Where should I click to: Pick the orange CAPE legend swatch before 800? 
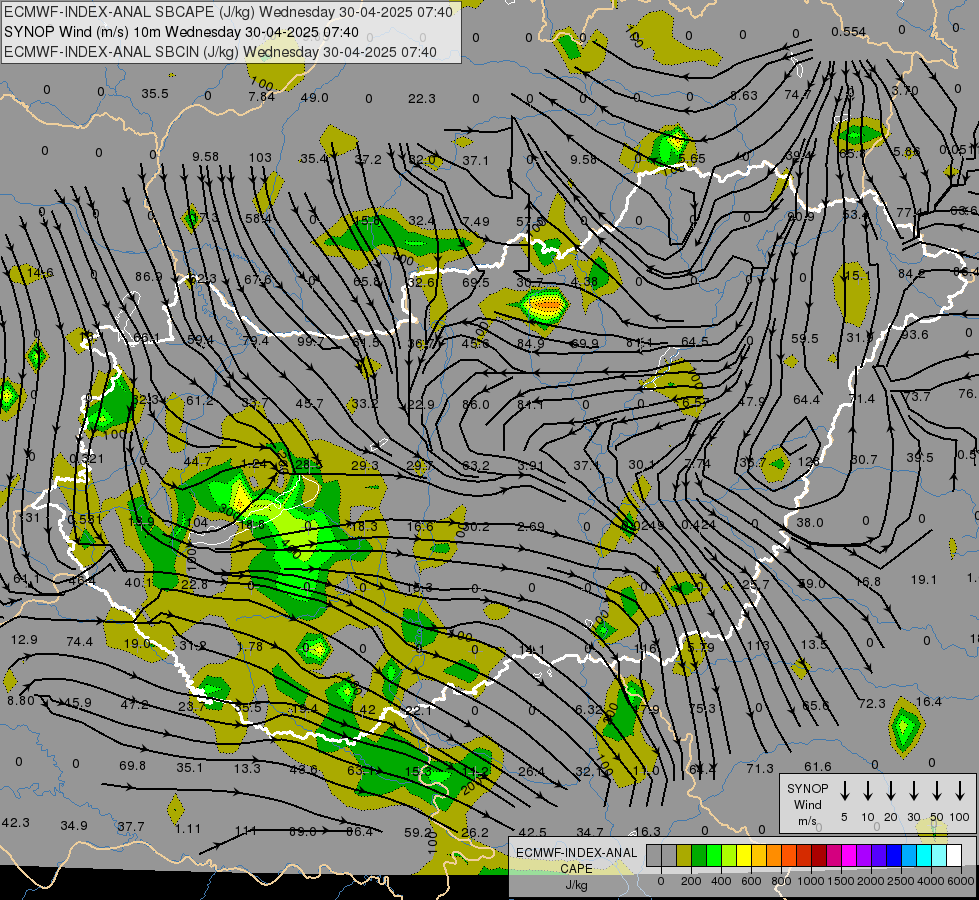click(x=774, y=856)
